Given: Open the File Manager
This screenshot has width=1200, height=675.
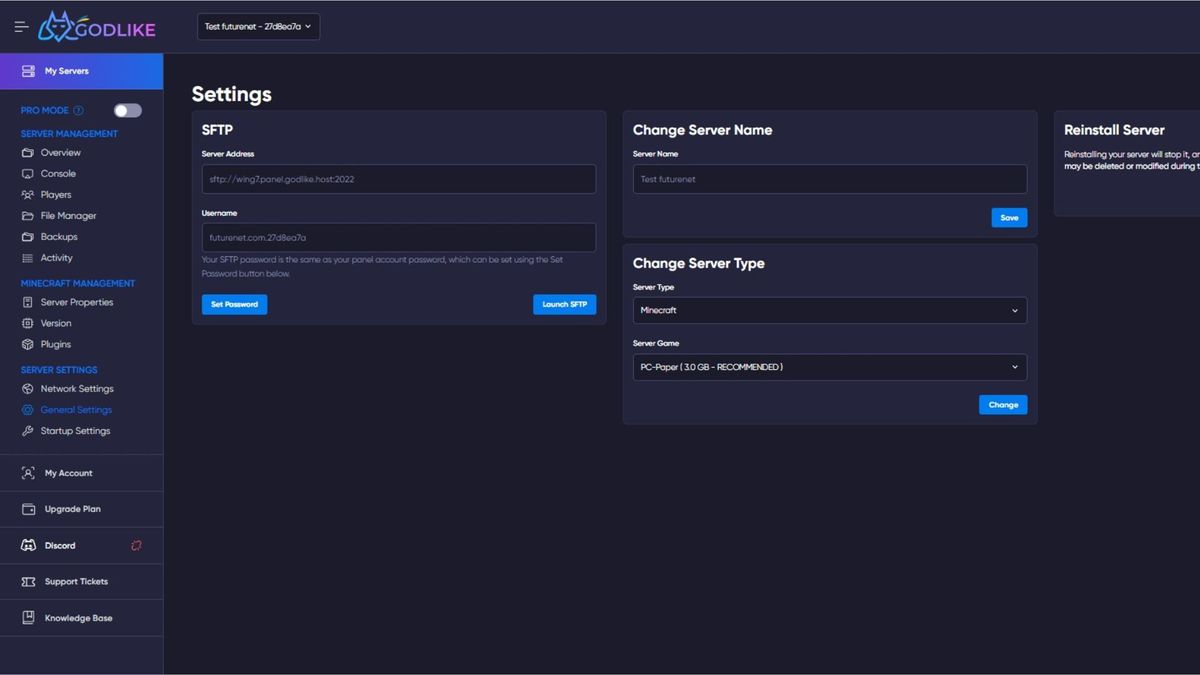Looking at the screenshot, I should point(72,215).
